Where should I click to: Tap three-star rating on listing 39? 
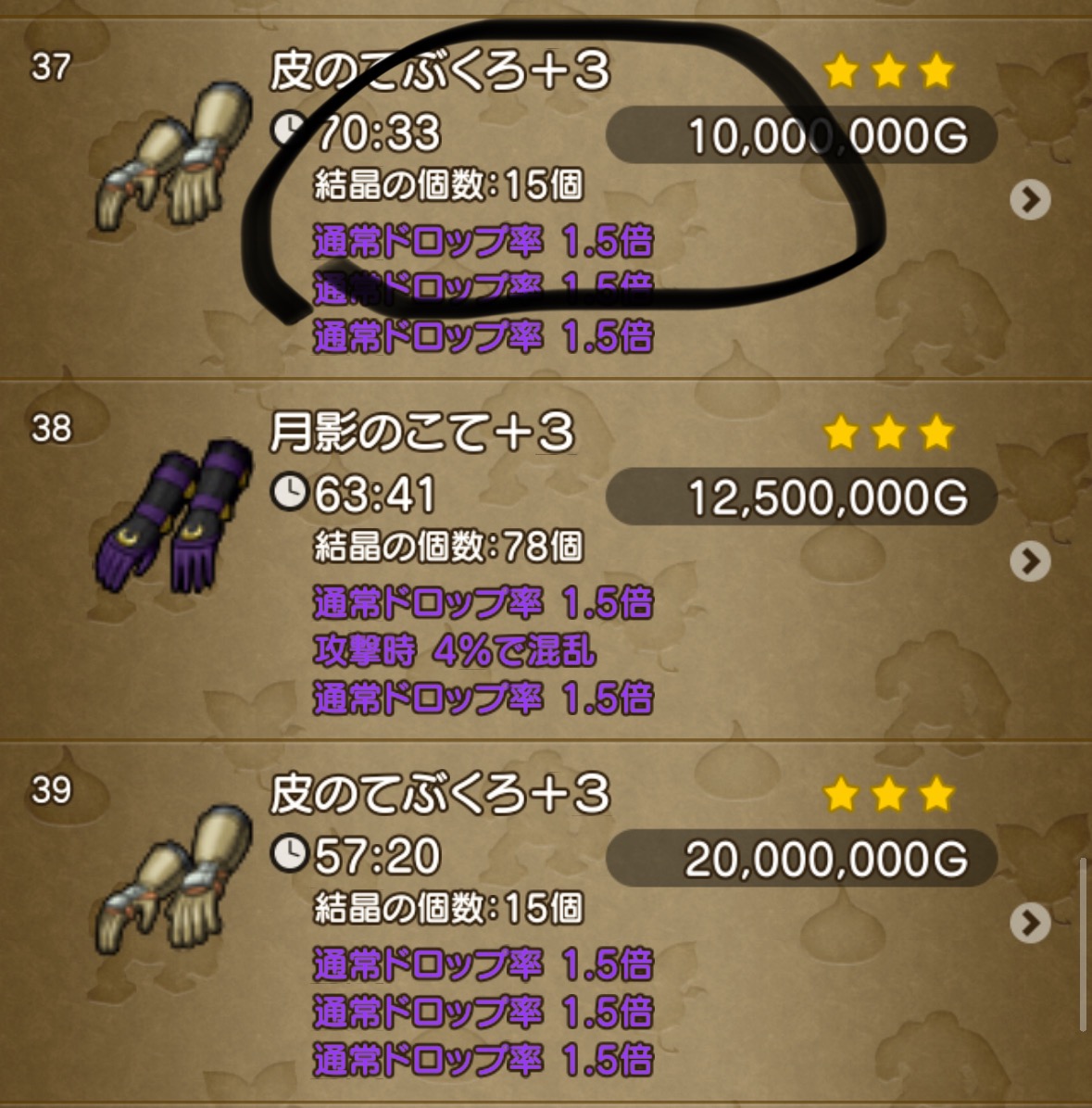[x=888, y=794]
